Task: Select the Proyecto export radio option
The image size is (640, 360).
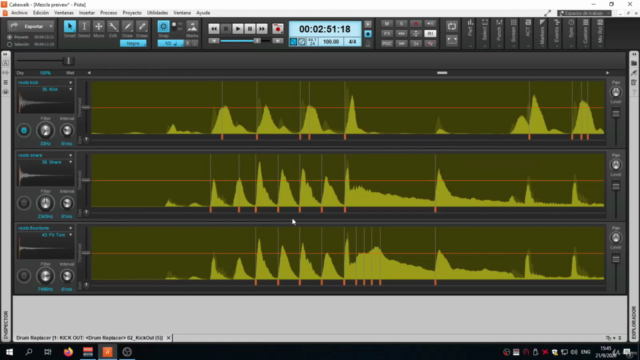Action: pyautogui.click(x=9, y=37)
